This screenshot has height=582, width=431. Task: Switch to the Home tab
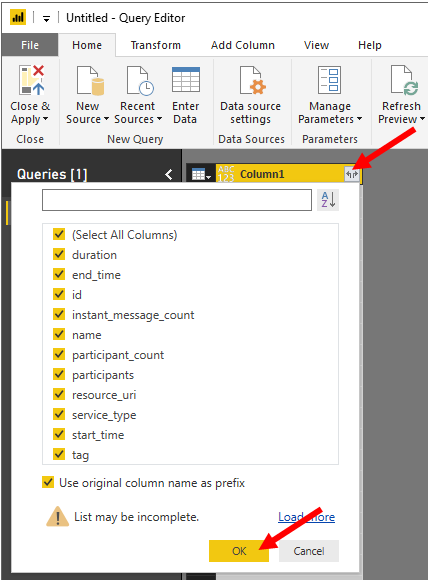(87, 45)
